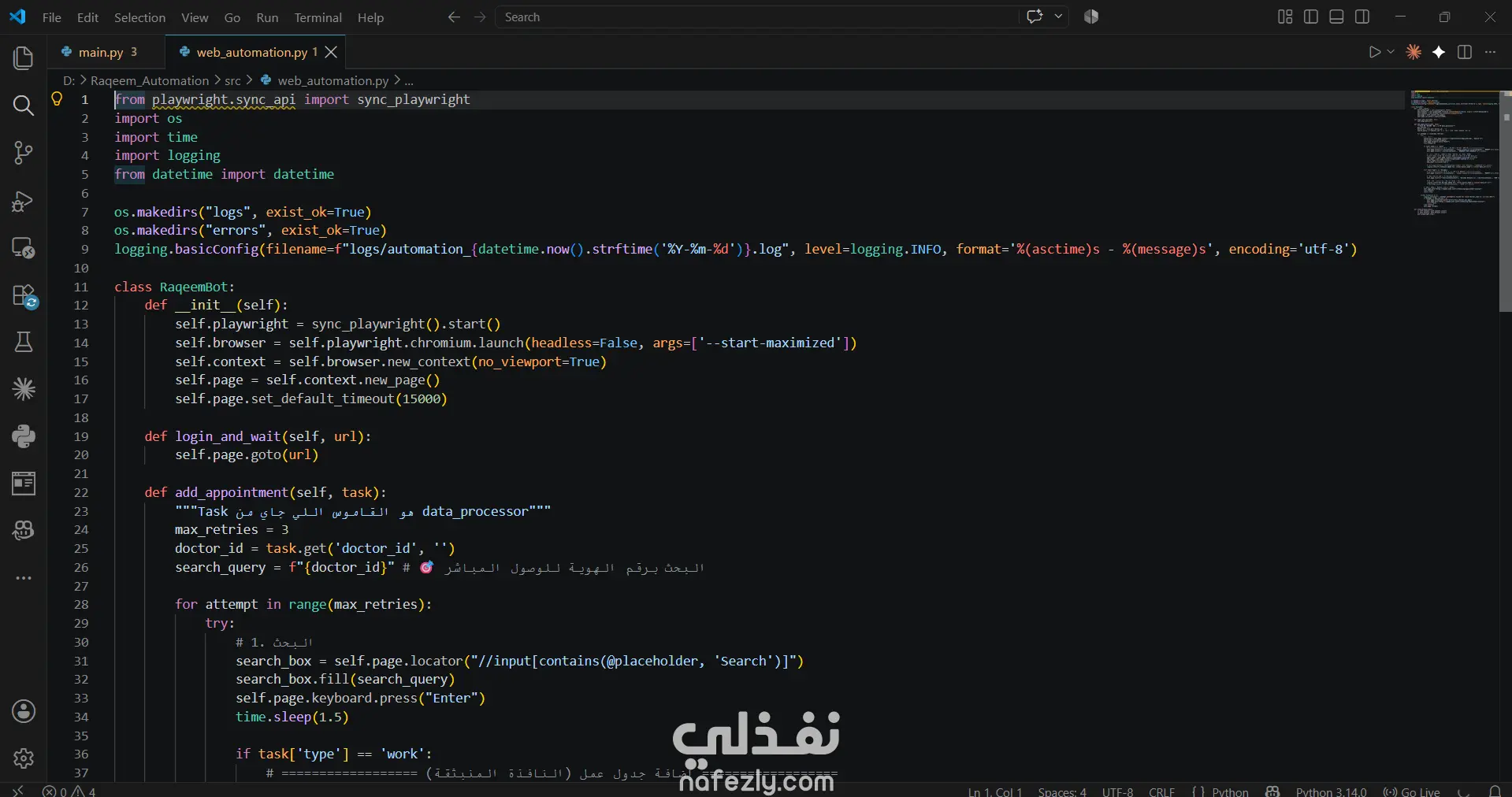
Task: Open the Claude starburst icon in activity bar
Action: tap(24, 389)
